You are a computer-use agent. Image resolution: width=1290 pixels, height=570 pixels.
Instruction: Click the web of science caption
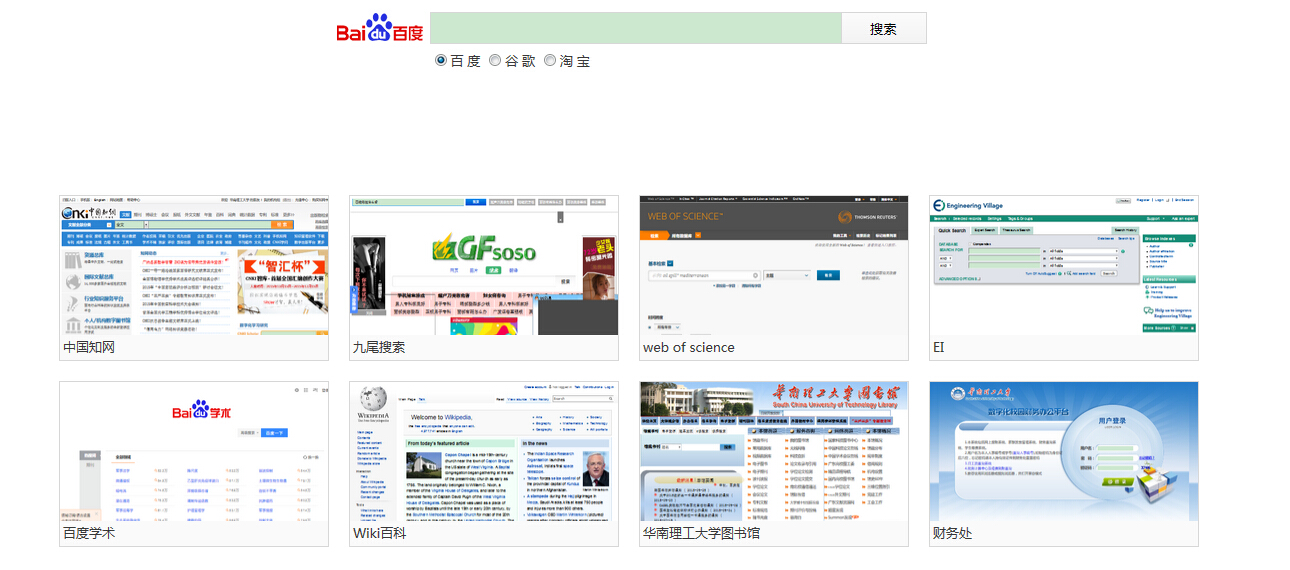(x=689, y=348)
